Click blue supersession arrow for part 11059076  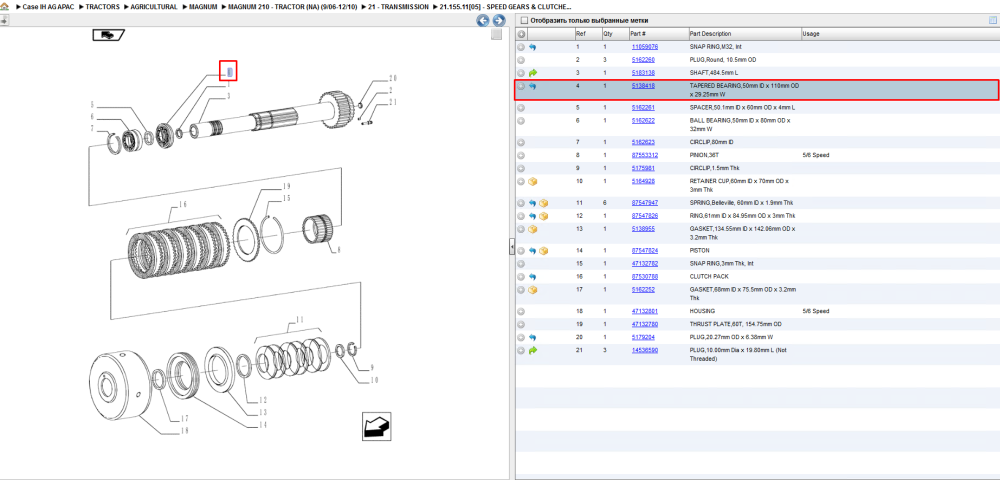pos(533,47)
